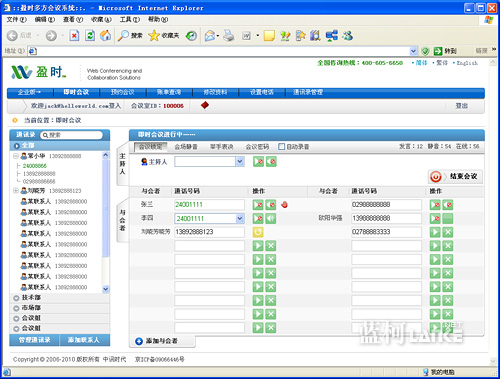This screenshot has height=379, width=500.
Task: Open the IE address bar dropdown arrow
Action: 413,51
